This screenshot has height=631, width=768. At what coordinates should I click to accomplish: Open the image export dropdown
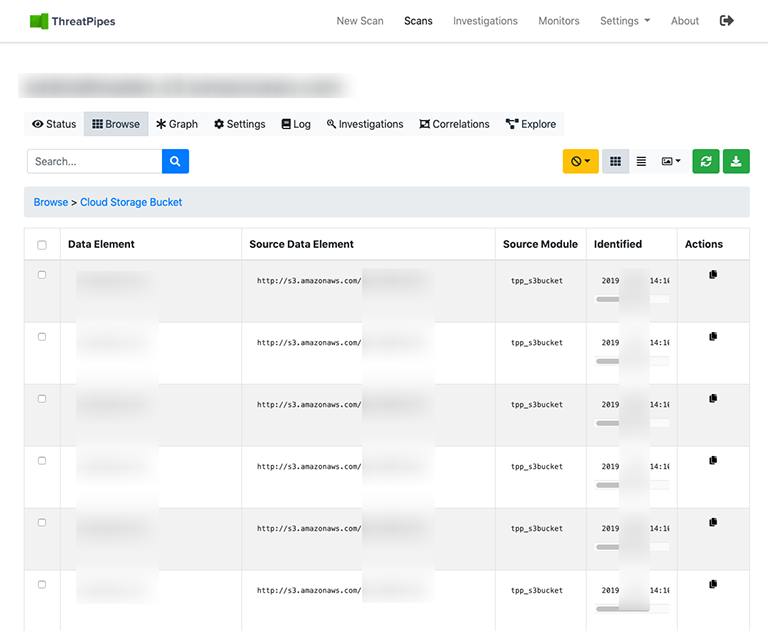pyautogui.click(x=671, y=161)
